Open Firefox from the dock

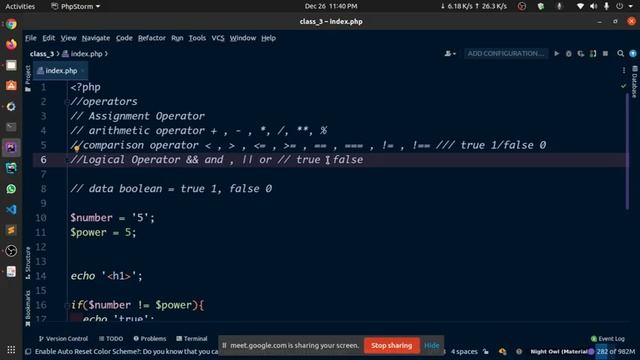click(11, 44)
